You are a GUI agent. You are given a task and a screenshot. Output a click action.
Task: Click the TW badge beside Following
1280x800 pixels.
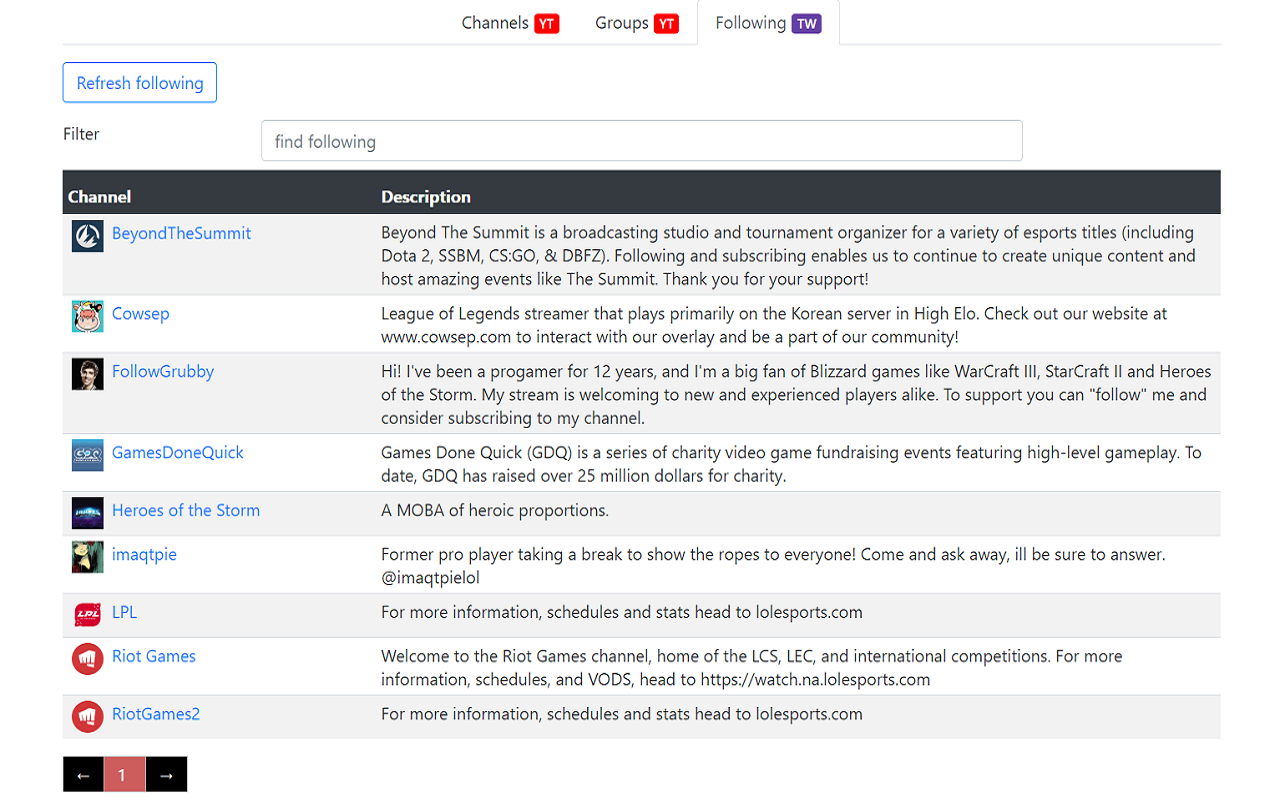[806, 23]
